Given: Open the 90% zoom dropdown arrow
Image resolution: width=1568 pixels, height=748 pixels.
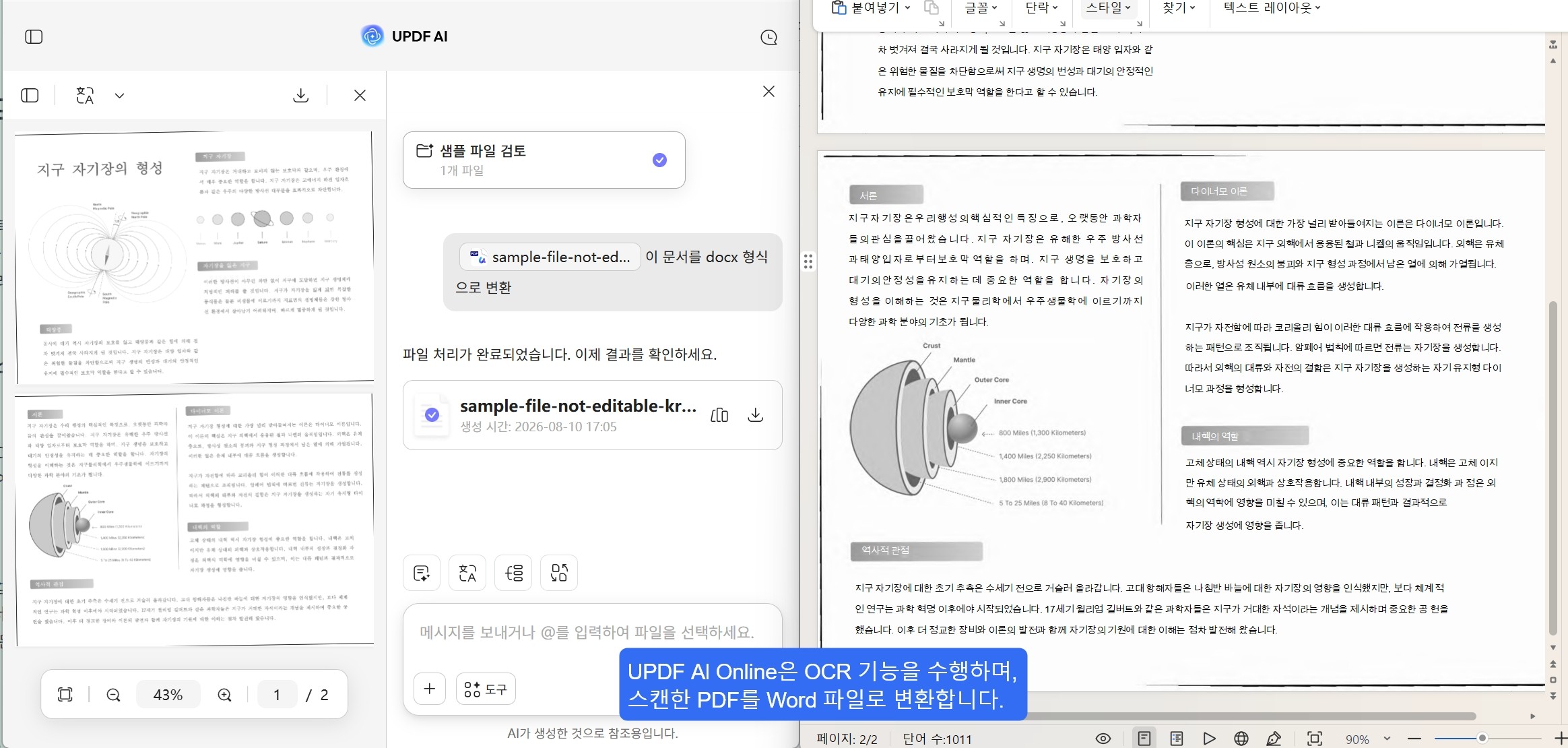Looking at the screenshot, I should pyautogui.click(x=1387, y=739).
